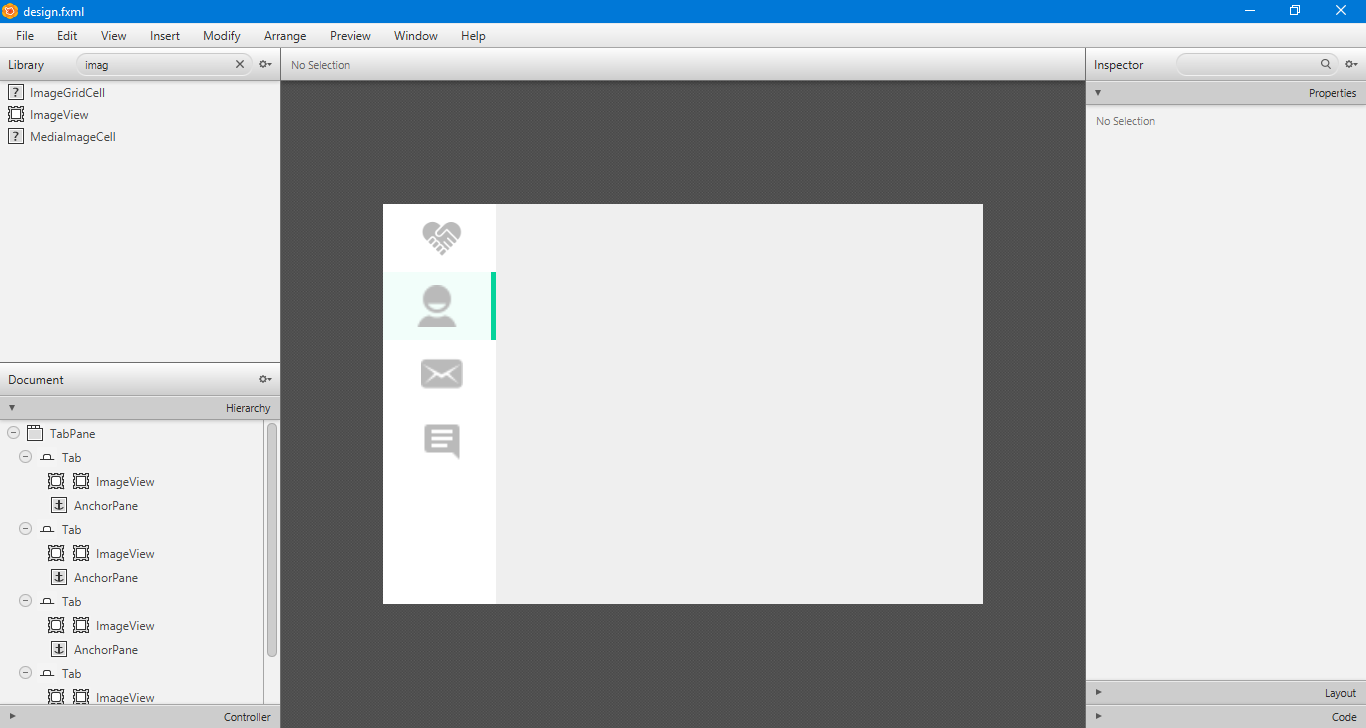1366x728 pixels.
Task: Select the handshake heart tab icon in preview
Action: [440, 238]
